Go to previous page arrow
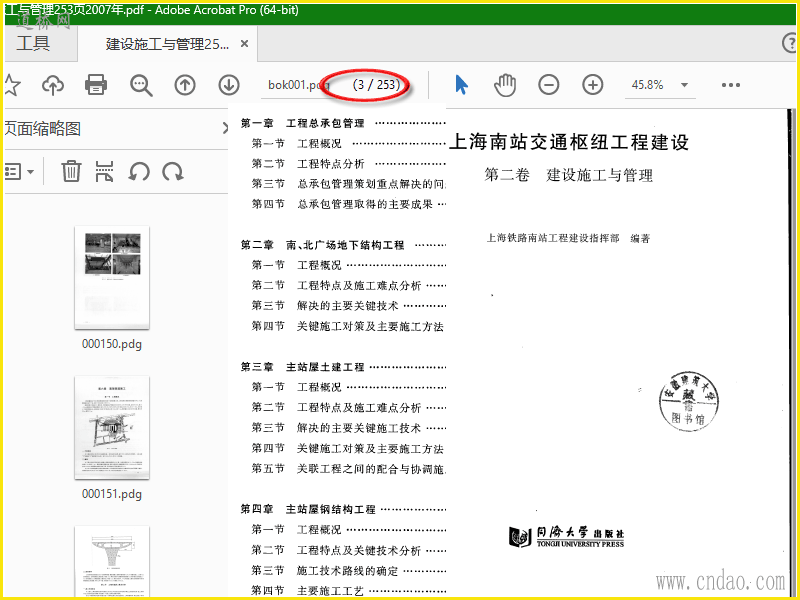 click(185, 85)
